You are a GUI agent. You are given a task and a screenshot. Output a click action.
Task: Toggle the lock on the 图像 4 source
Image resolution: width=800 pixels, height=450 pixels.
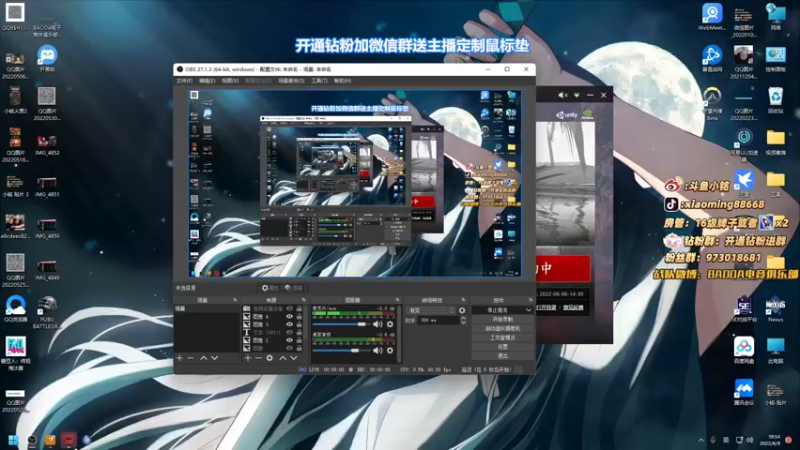[299, 316]
